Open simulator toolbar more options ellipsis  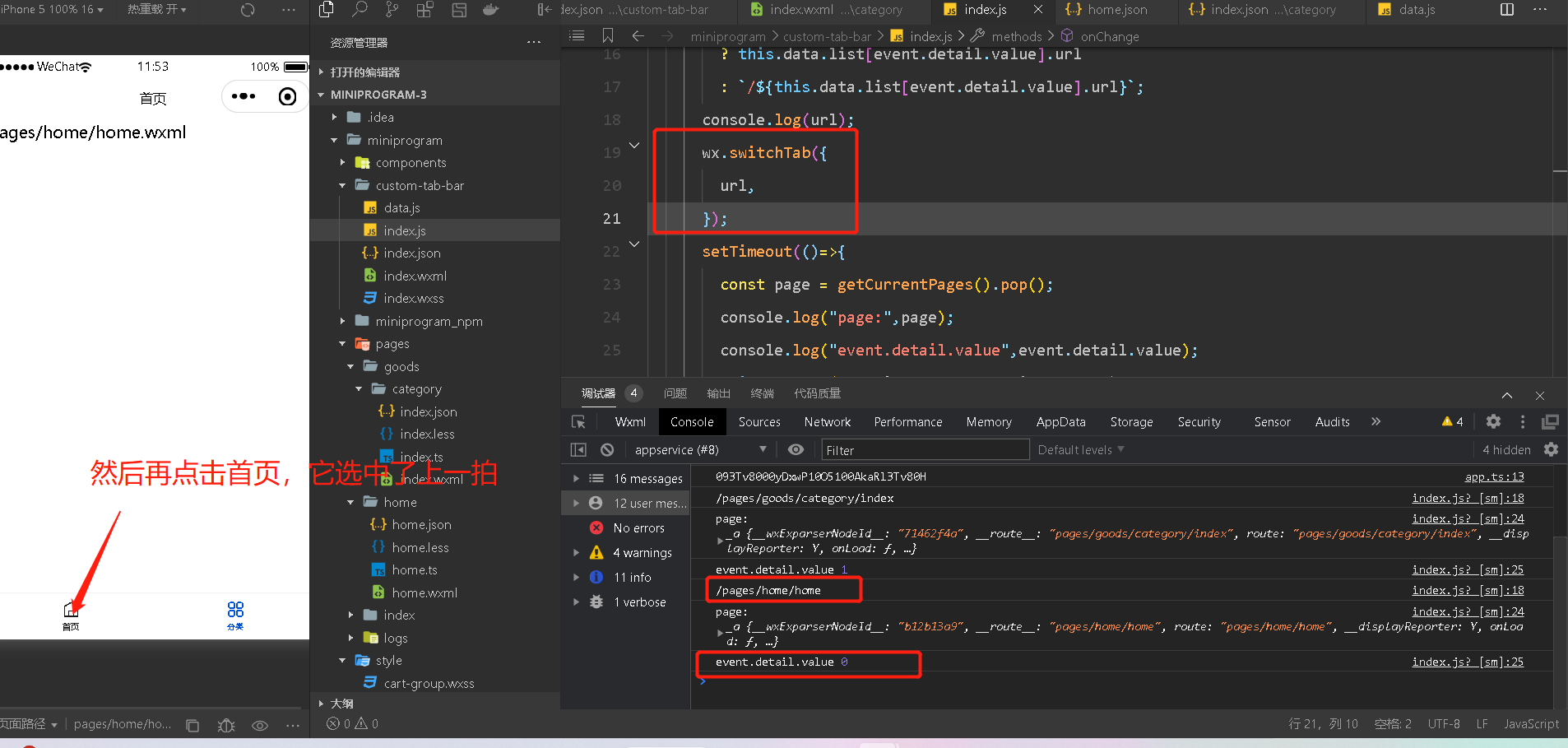pos(289,10)
